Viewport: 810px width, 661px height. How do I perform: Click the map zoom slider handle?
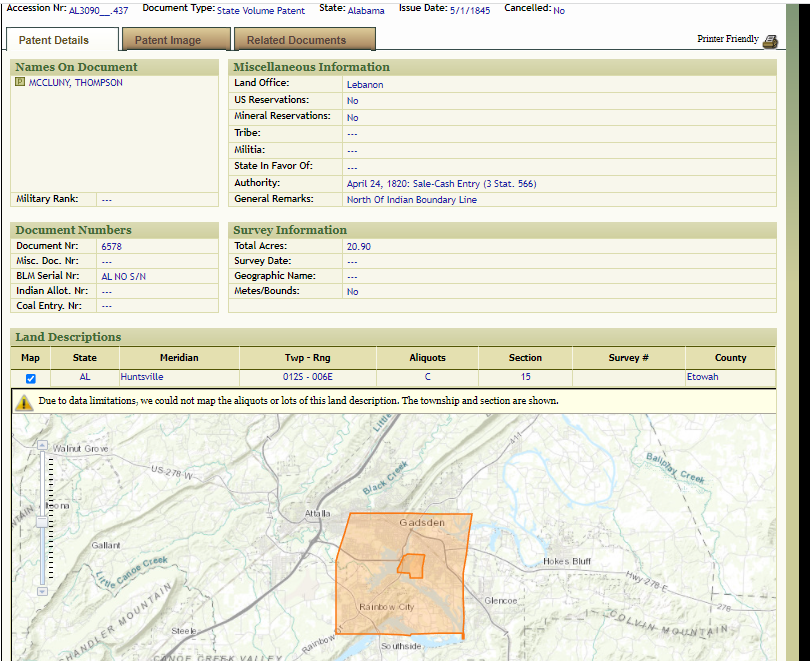(42, 521)
